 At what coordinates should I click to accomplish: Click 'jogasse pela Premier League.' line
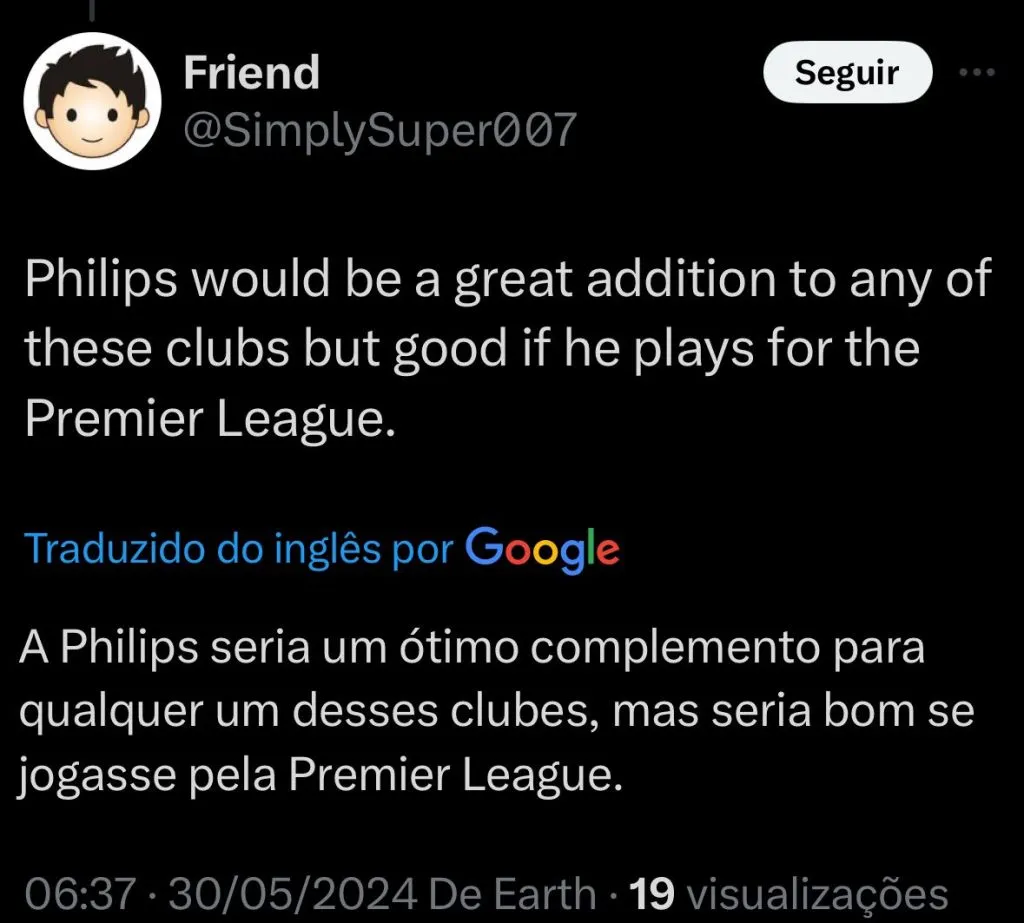[320, 775]
